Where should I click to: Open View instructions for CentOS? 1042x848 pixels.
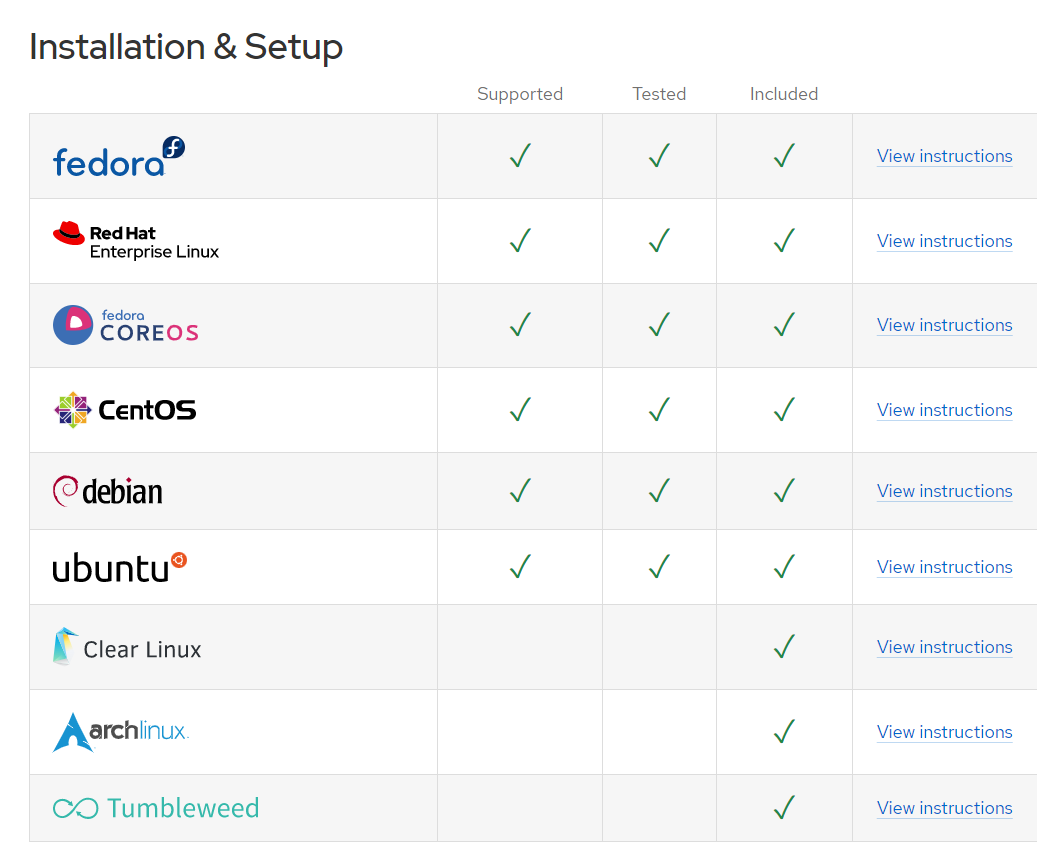944,410
